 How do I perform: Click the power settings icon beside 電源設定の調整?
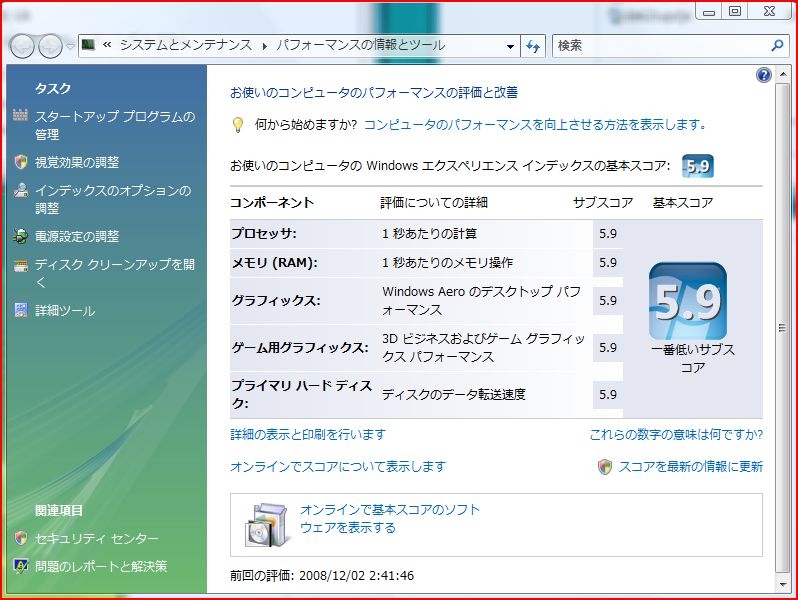(x=20, y=236)
